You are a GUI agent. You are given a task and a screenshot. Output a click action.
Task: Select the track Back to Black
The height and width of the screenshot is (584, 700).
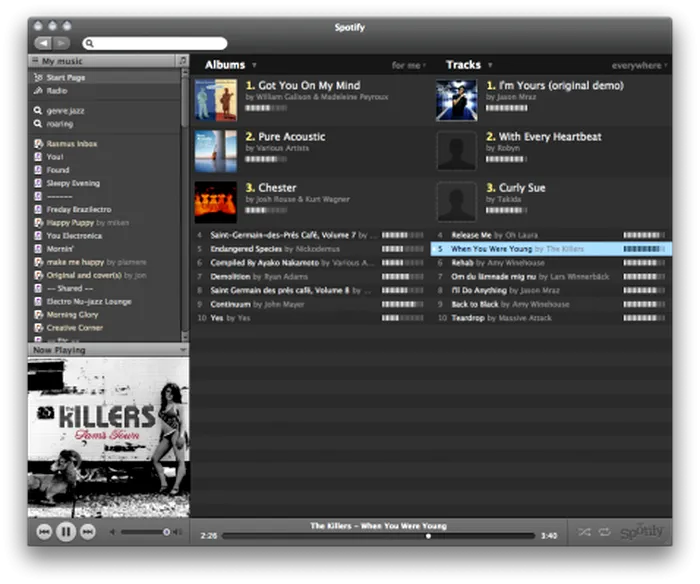click(x=551, y=305)
